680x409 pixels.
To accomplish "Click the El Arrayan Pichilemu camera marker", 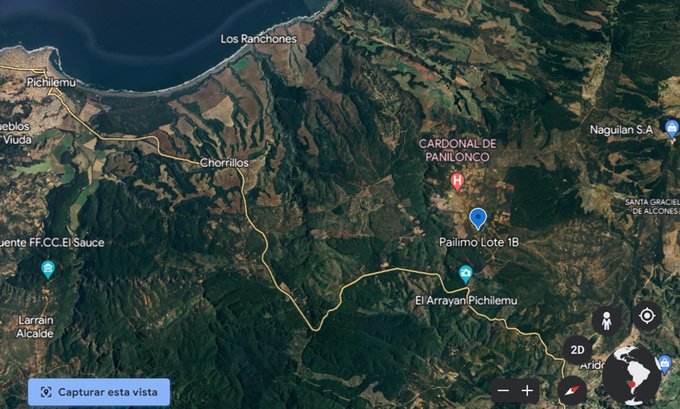I will coord(466,275).
